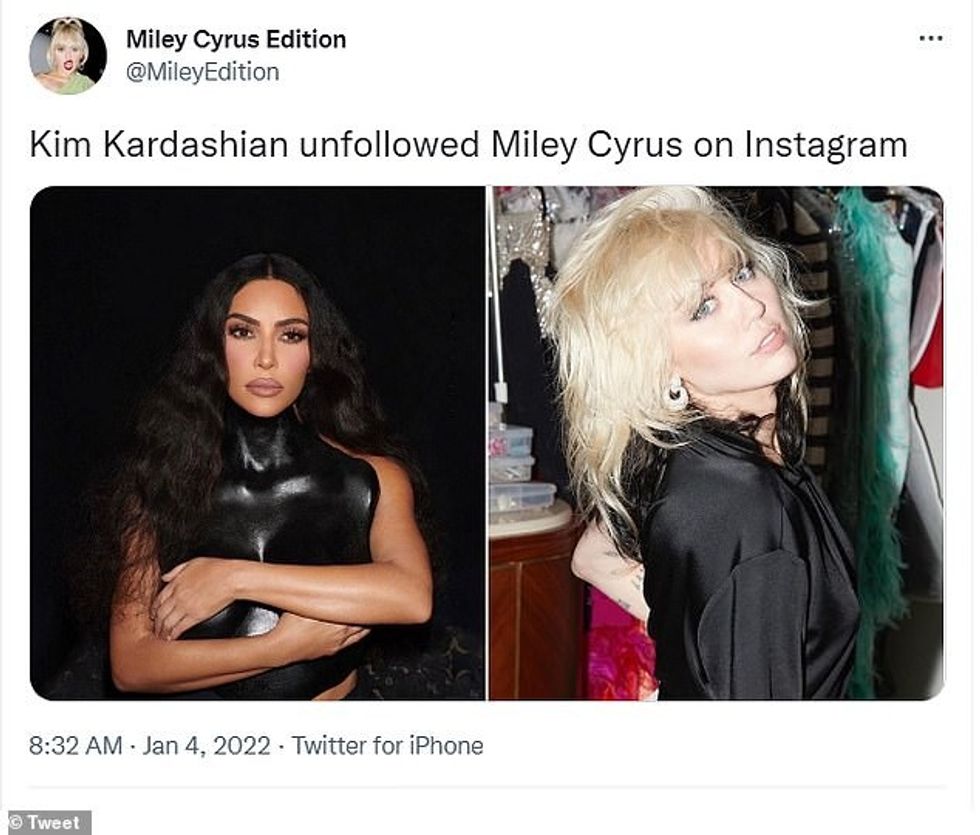Click the word Instagram in the tweet
The width and height of the screenshot is (980, 835).
(825, 145)
